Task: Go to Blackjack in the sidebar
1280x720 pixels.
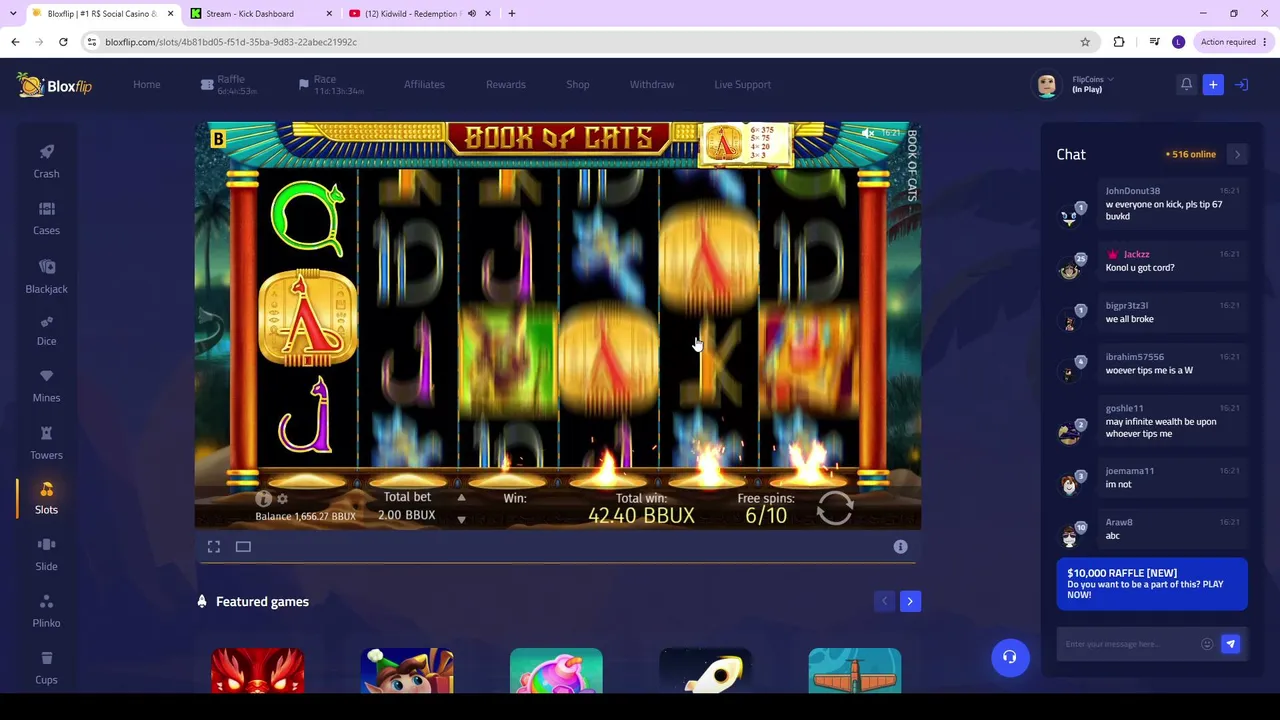Action: (46, 276)
